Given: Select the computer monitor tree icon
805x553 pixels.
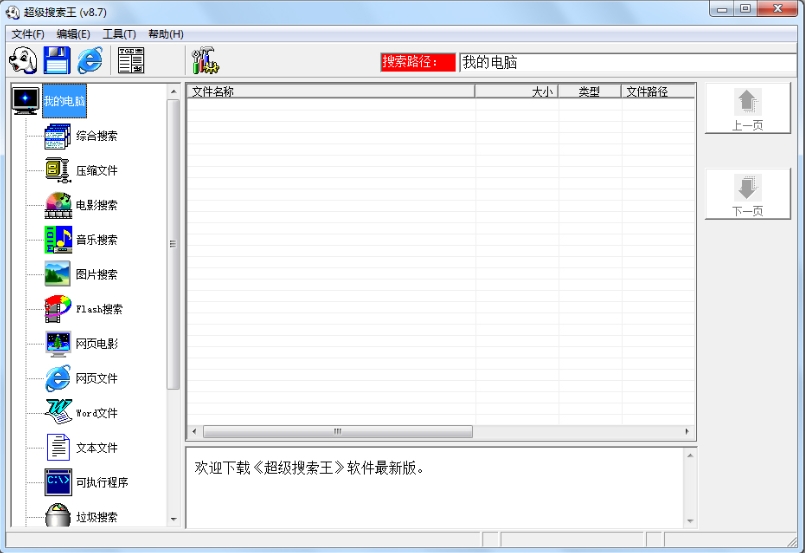Looking at the screenshot, I should [26, 101].
